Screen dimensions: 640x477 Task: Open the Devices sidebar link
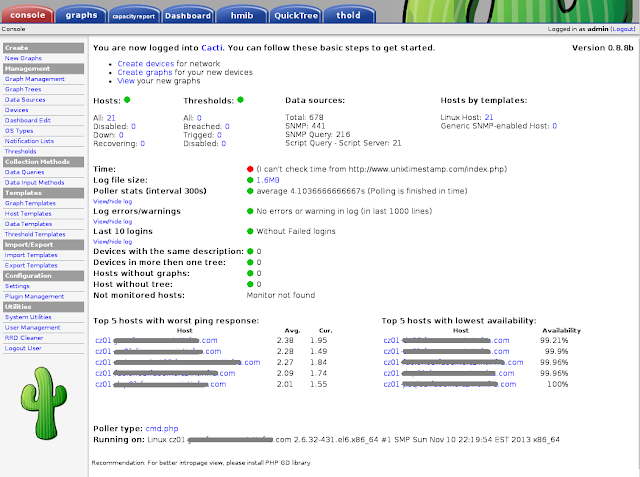pyautogui.click(x=16, y=110)
